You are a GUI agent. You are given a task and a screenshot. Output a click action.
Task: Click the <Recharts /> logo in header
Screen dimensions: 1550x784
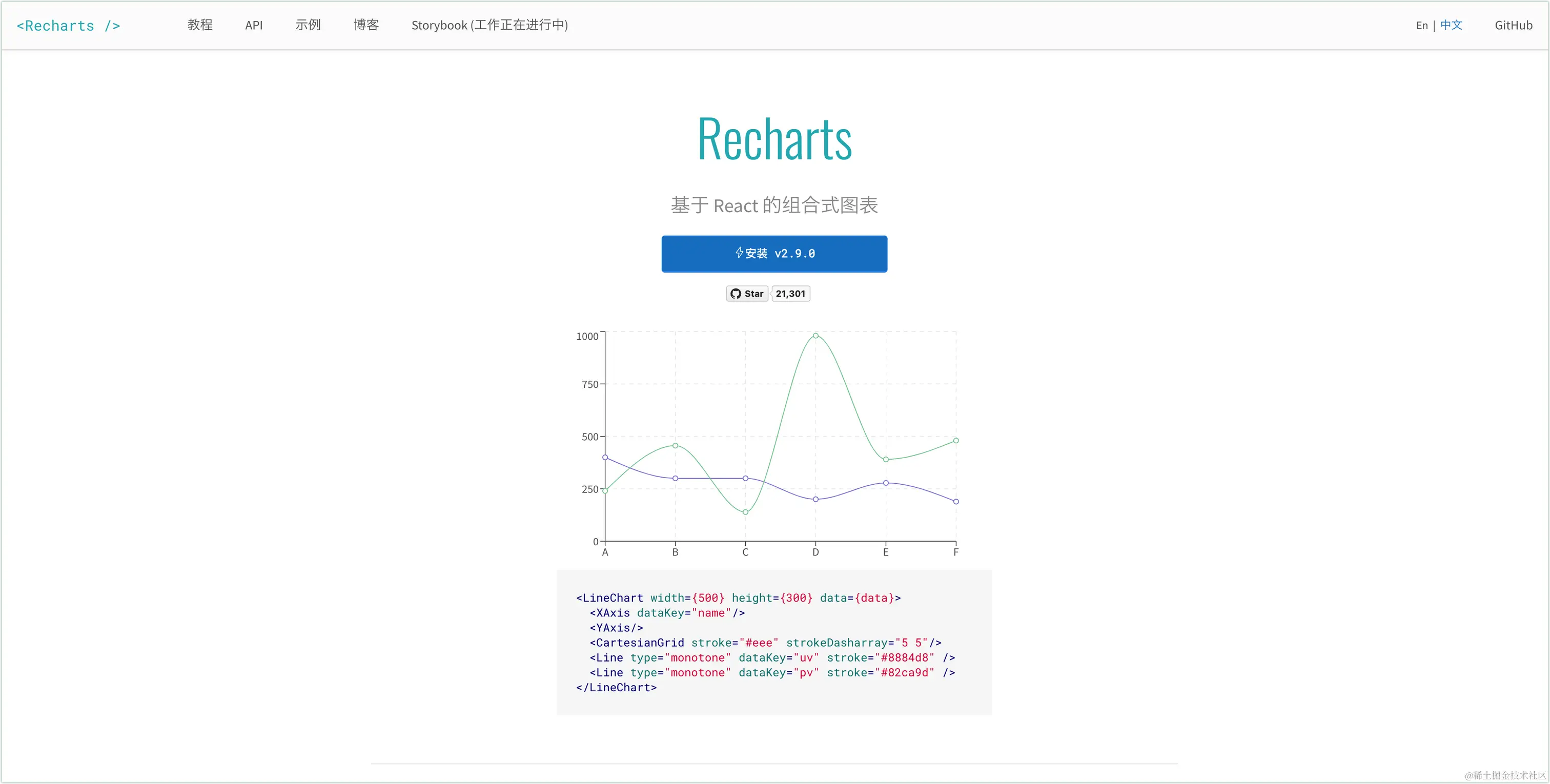tap(68, 26)
